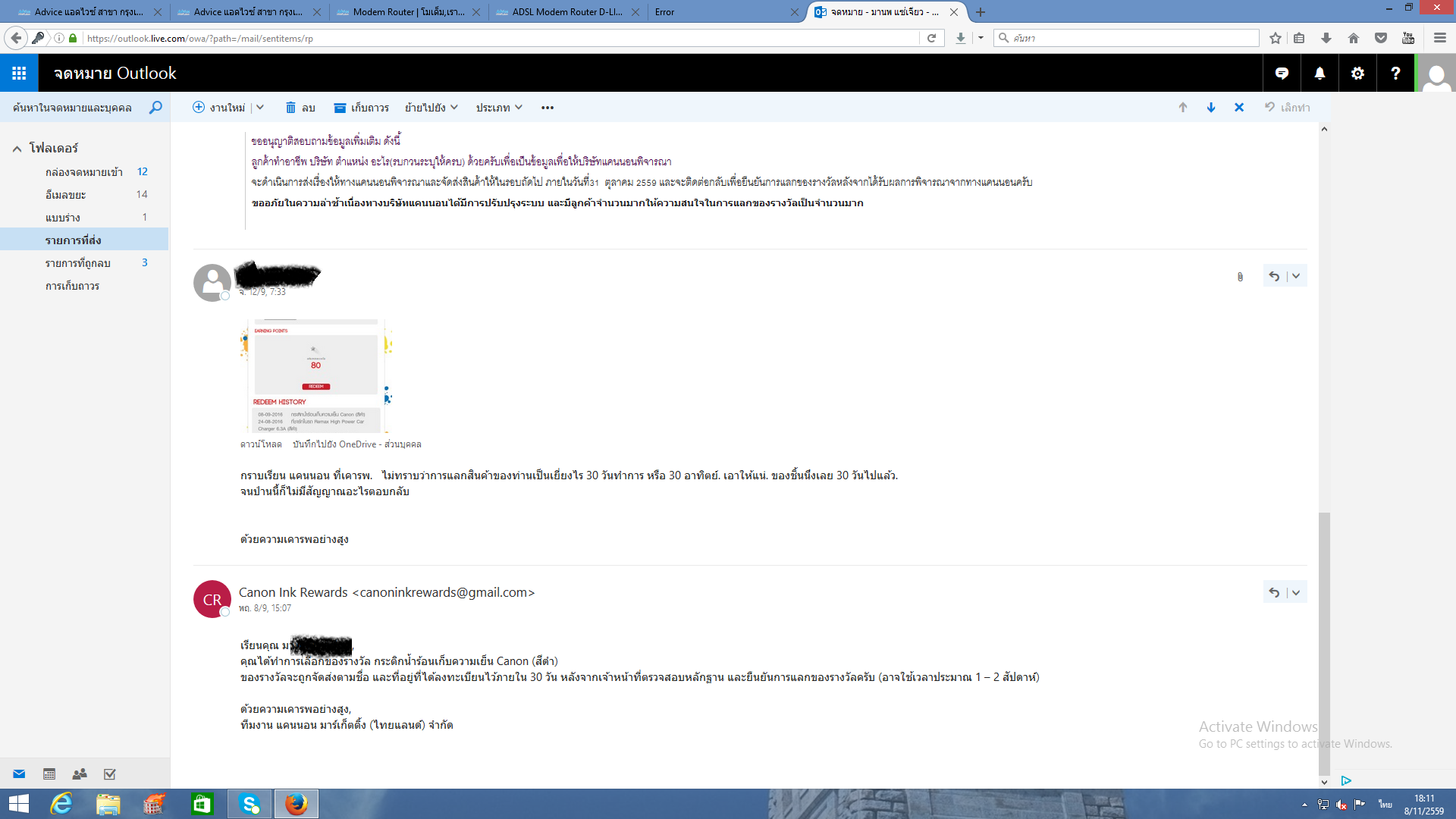Expand the New message dropdown arrow
The image size is (1456, 819).
(x=260, y=108)
